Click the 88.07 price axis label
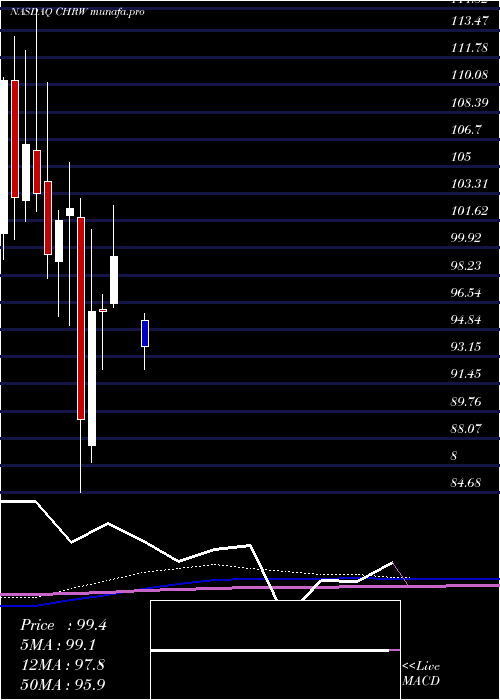This screenshot has height=700, width=500. (466, 429)
